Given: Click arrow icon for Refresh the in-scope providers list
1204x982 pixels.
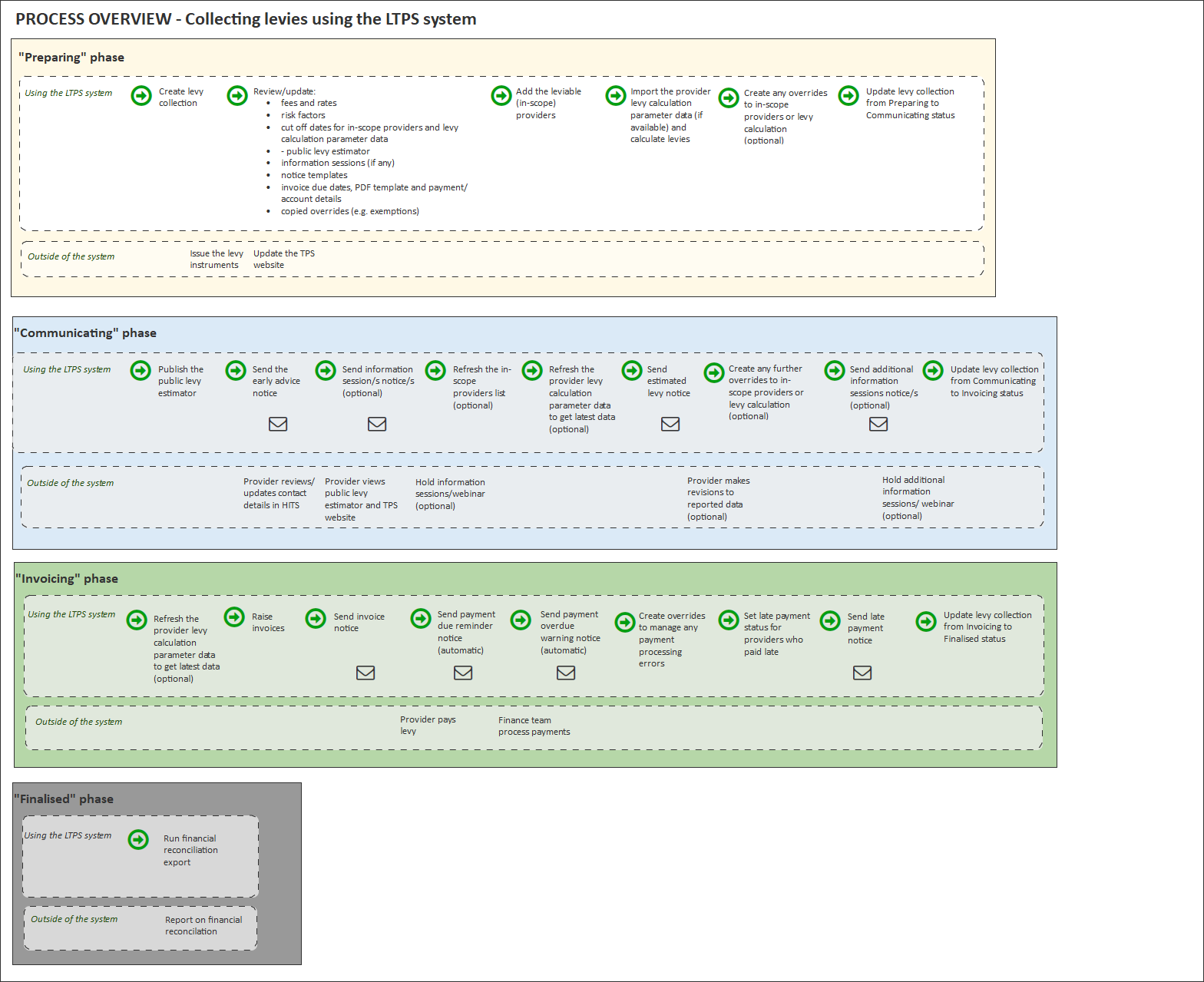Looking at the screenshot, I should (435, 371).
